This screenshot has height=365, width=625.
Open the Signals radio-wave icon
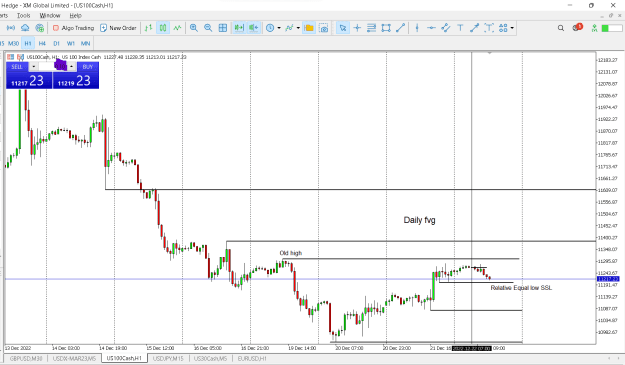point(11,28)
